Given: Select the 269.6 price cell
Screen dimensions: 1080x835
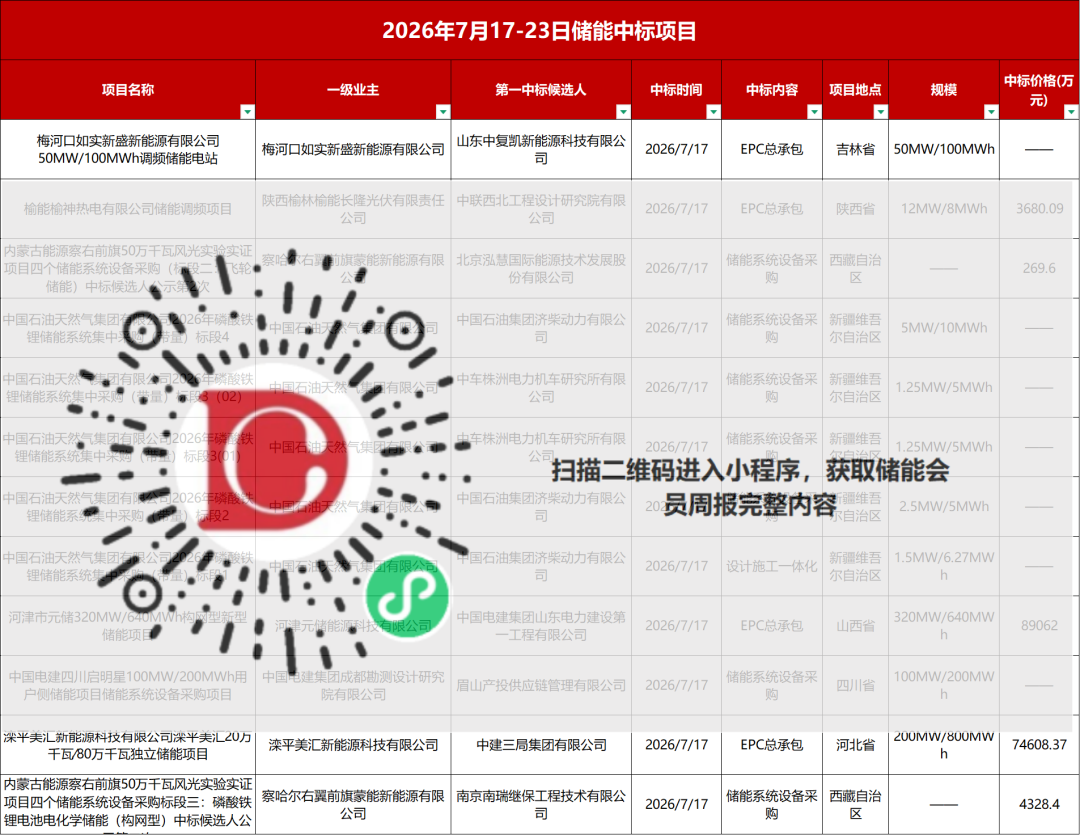Looking at the screenshot, I should point(1039,269).
